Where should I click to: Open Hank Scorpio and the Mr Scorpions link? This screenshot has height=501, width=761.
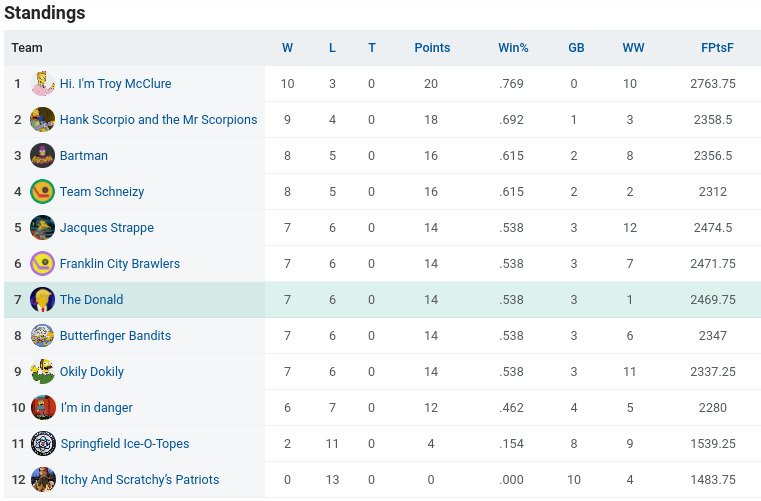click(x=158, y=120)
